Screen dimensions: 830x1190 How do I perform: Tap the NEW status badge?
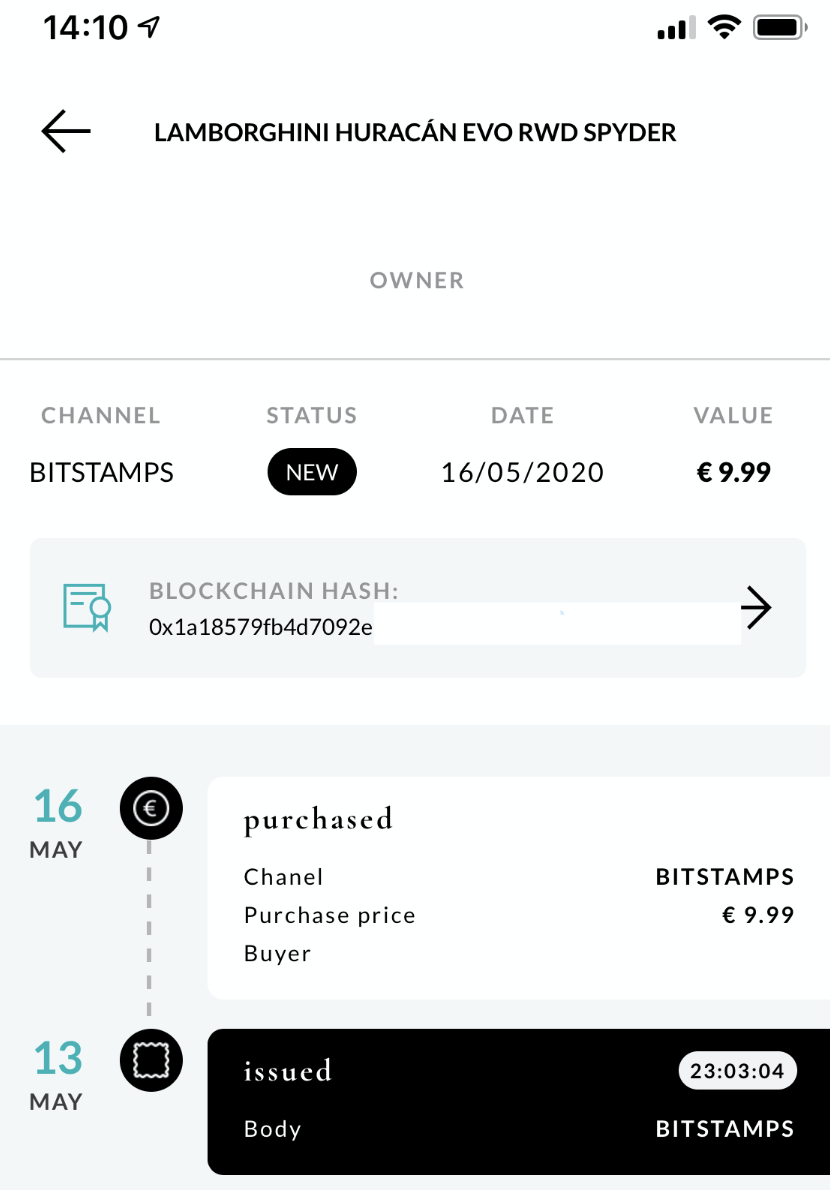pyautogui.click(x=311, y=471)
